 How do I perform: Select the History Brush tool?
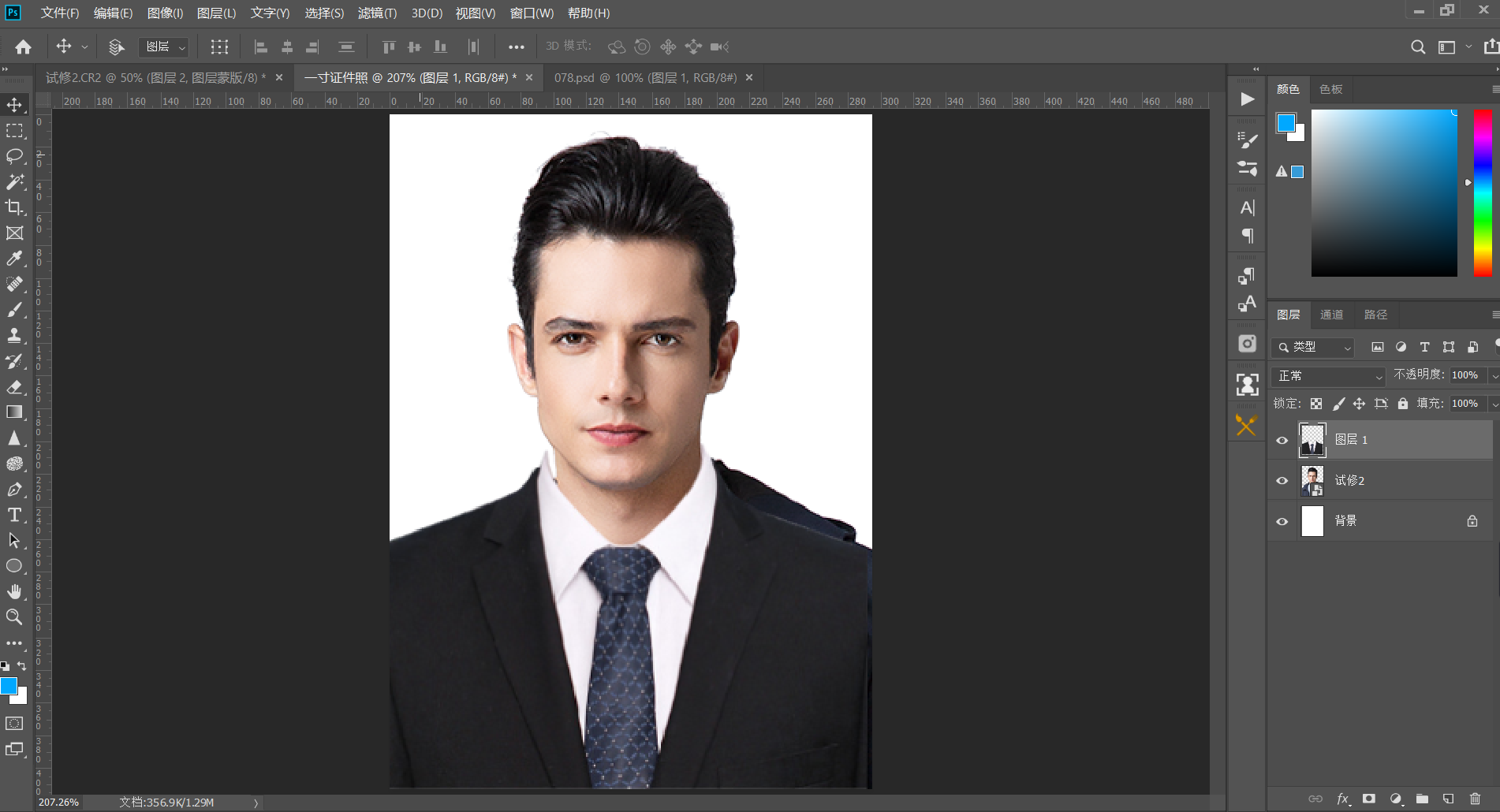coord(14,361)
